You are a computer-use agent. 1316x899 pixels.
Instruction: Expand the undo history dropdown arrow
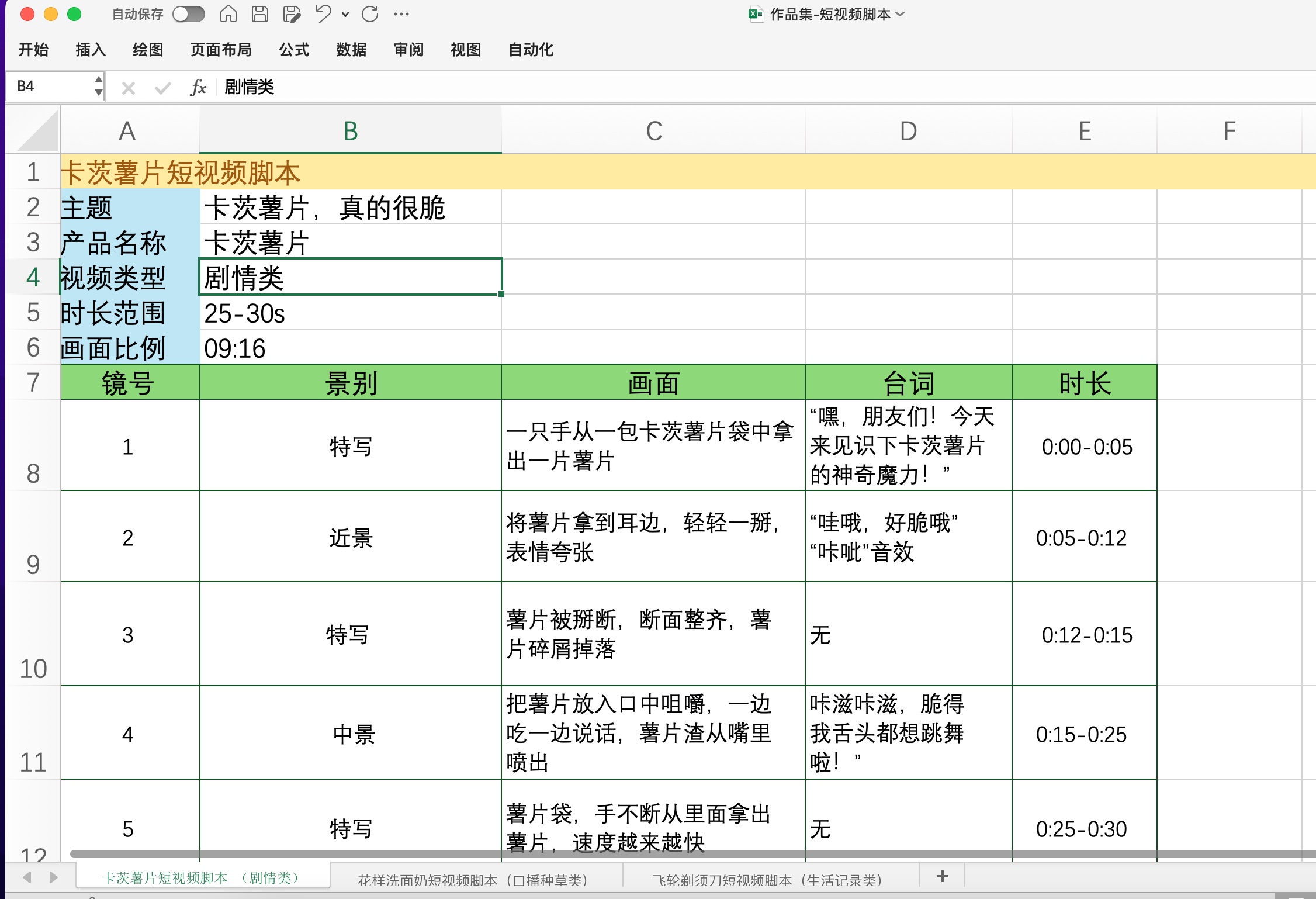pyautogui.click(x=345, y=14)
